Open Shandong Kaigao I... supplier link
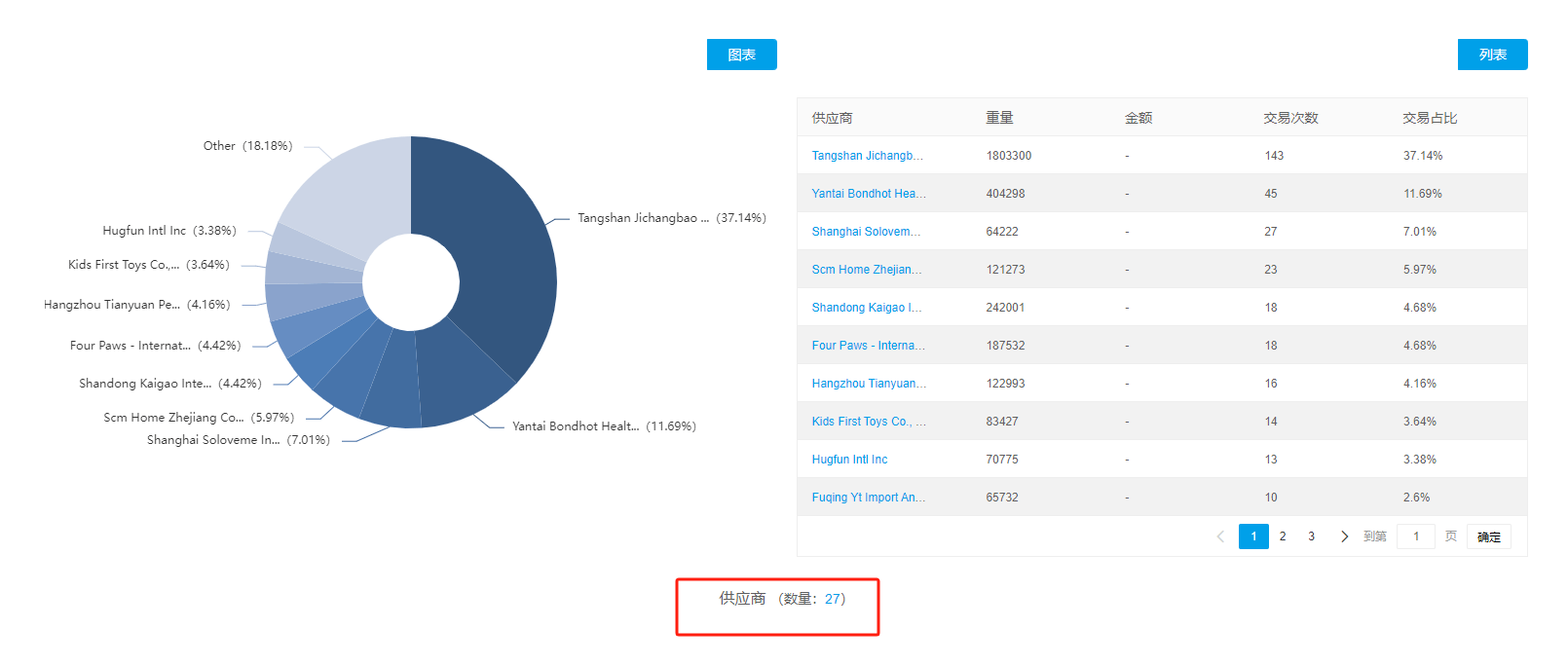1568x665 pixels. (x=867, y=308)
